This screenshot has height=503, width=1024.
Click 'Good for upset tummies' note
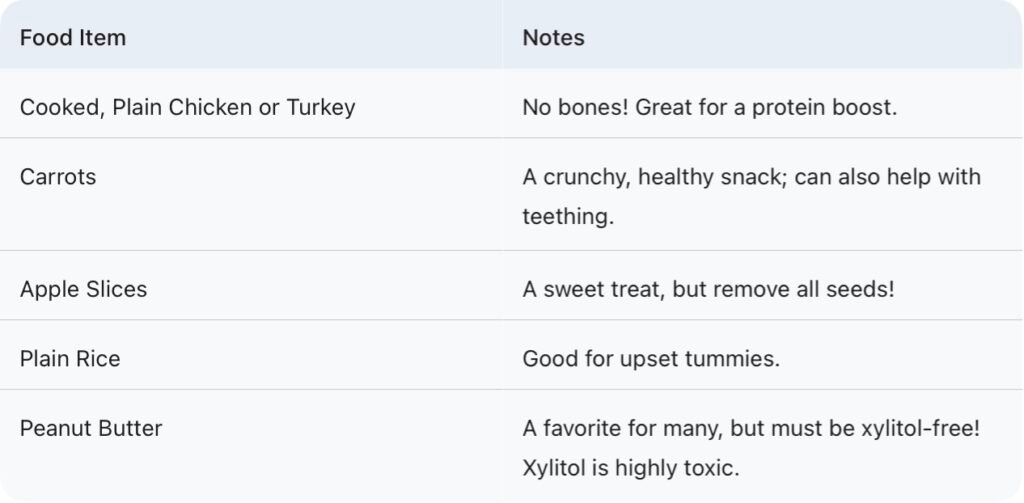point(650,359)
